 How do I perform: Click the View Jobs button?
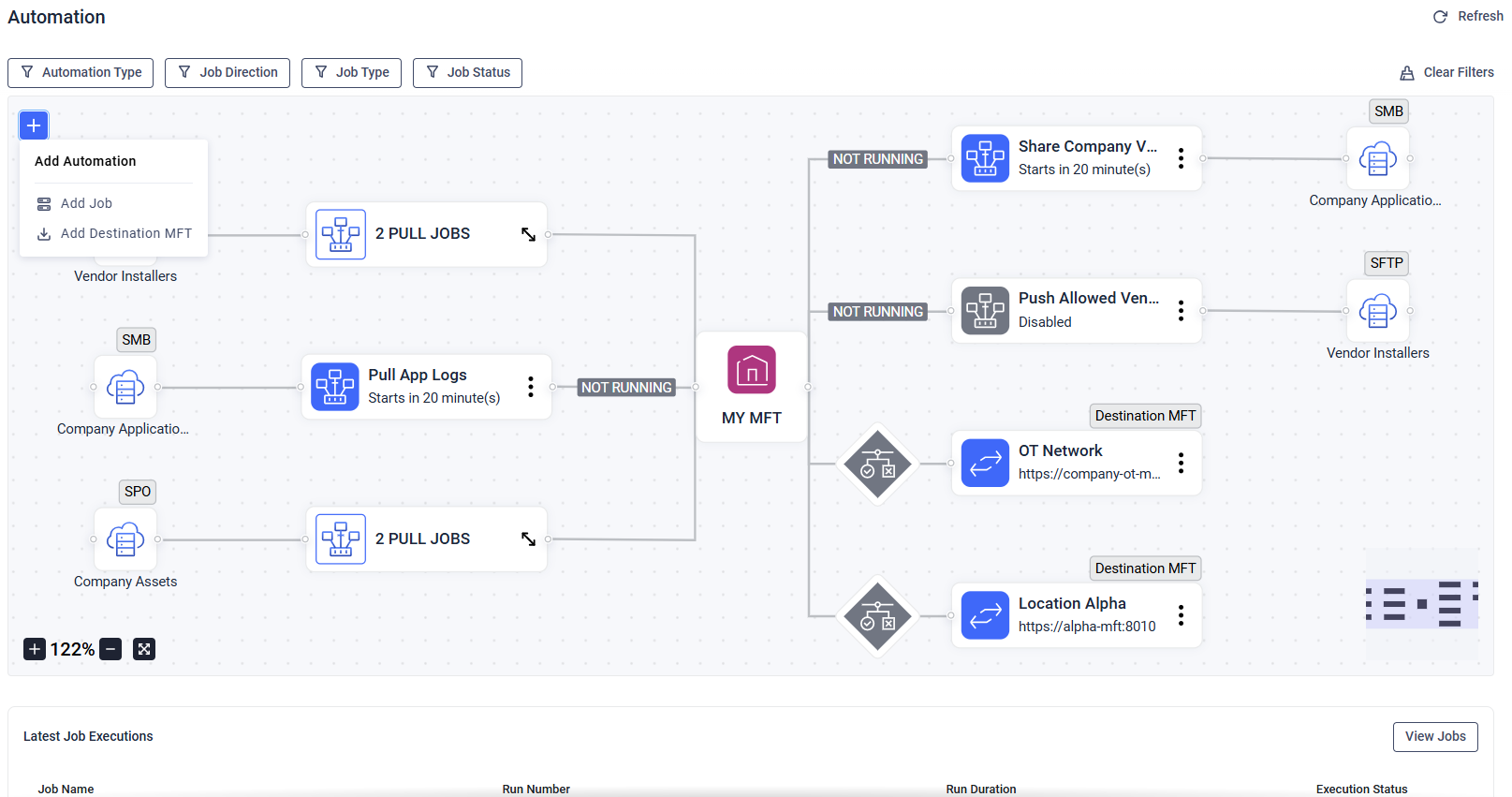(1434, 736)
